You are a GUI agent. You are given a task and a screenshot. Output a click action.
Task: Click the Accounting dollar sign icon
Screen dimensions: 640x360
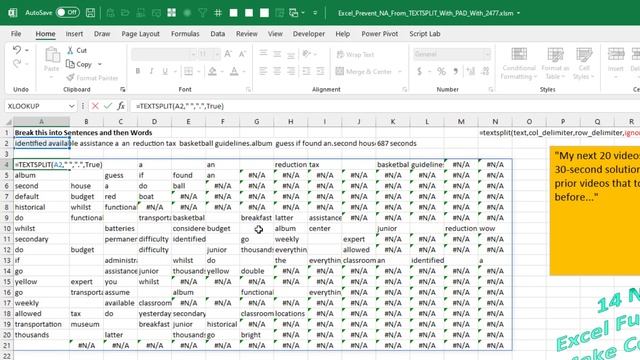click(x=419, y=71)
